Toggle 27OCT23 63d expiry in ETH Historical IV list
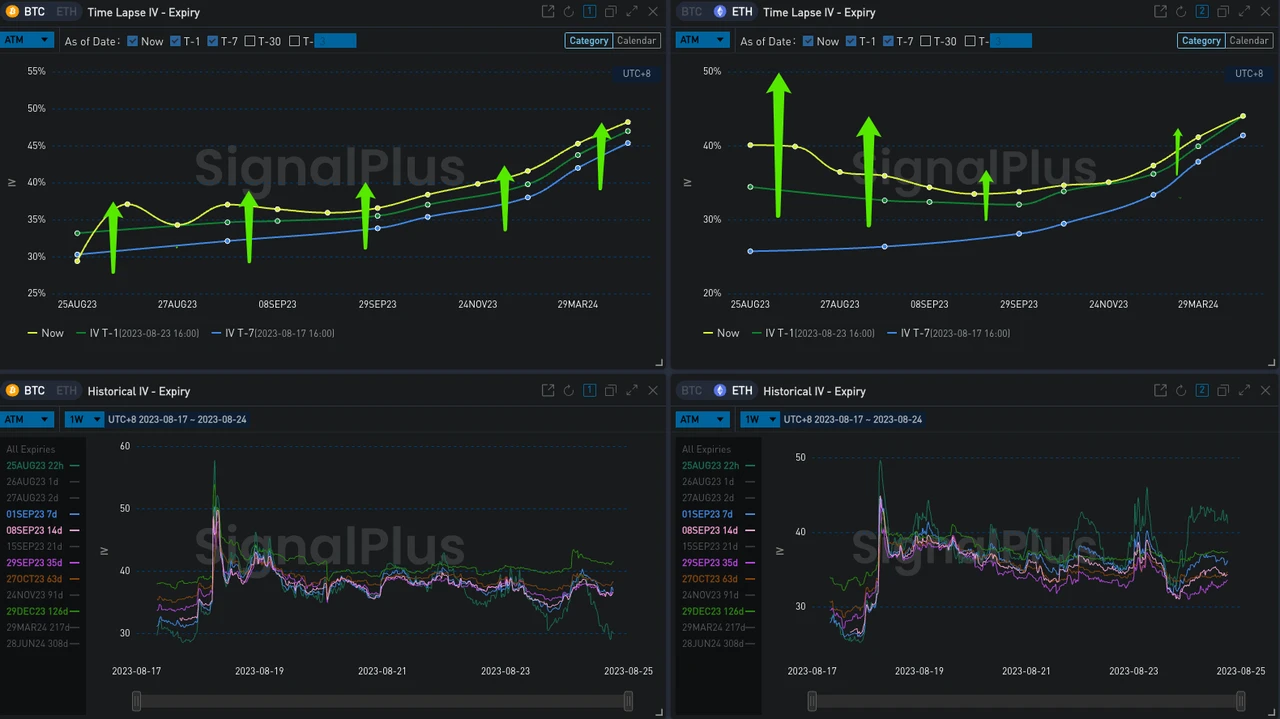 718,579
